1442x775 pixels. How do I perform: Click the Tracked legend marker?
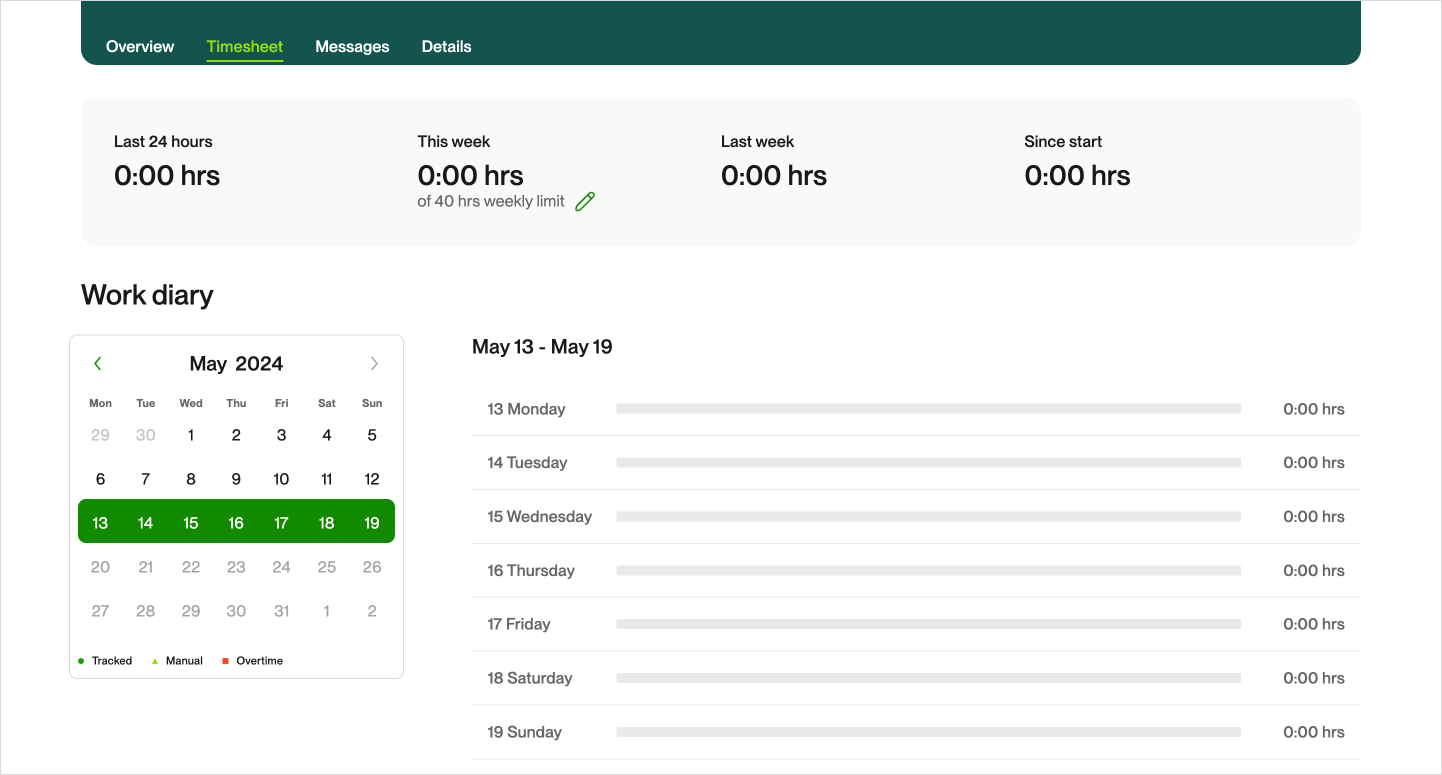point(81,661)
